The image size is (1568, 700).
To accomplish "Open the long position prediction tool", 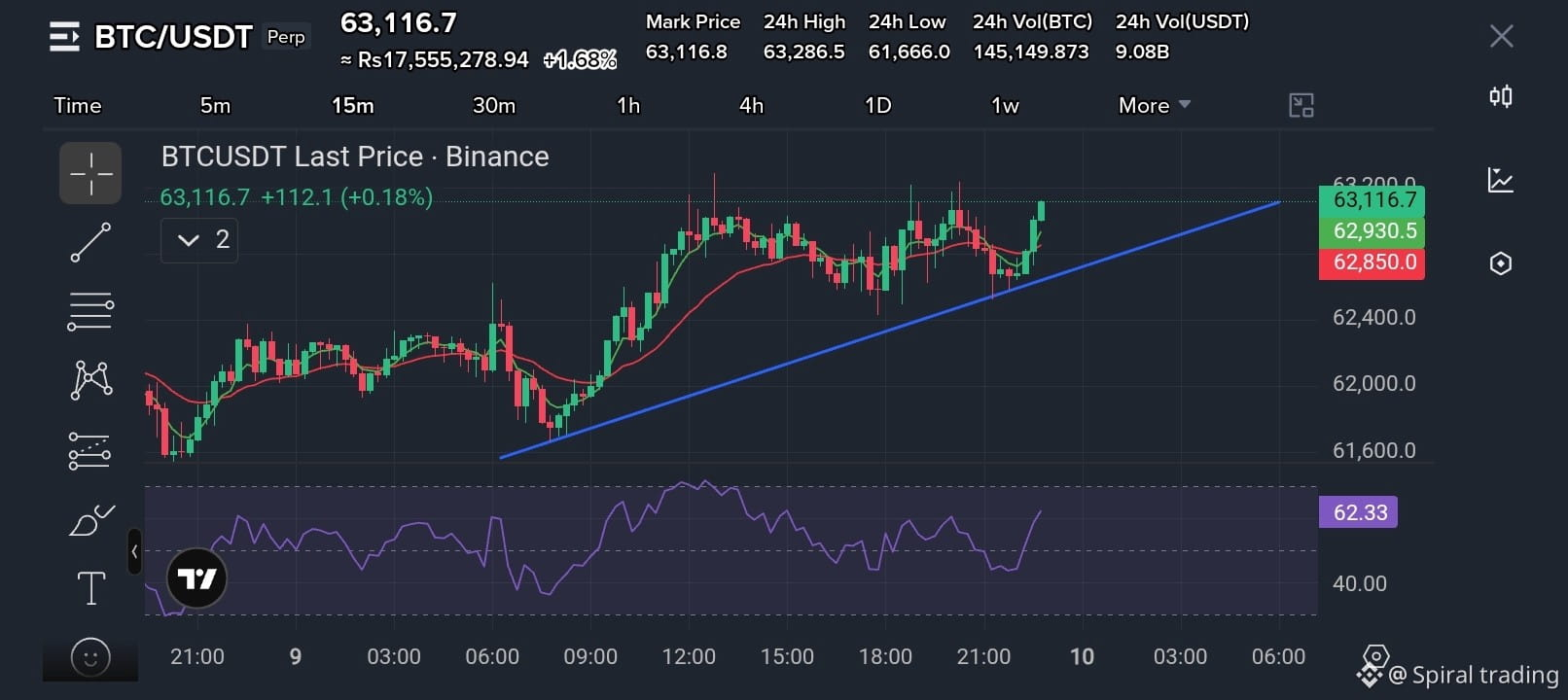I will click(x=89, y=450).
